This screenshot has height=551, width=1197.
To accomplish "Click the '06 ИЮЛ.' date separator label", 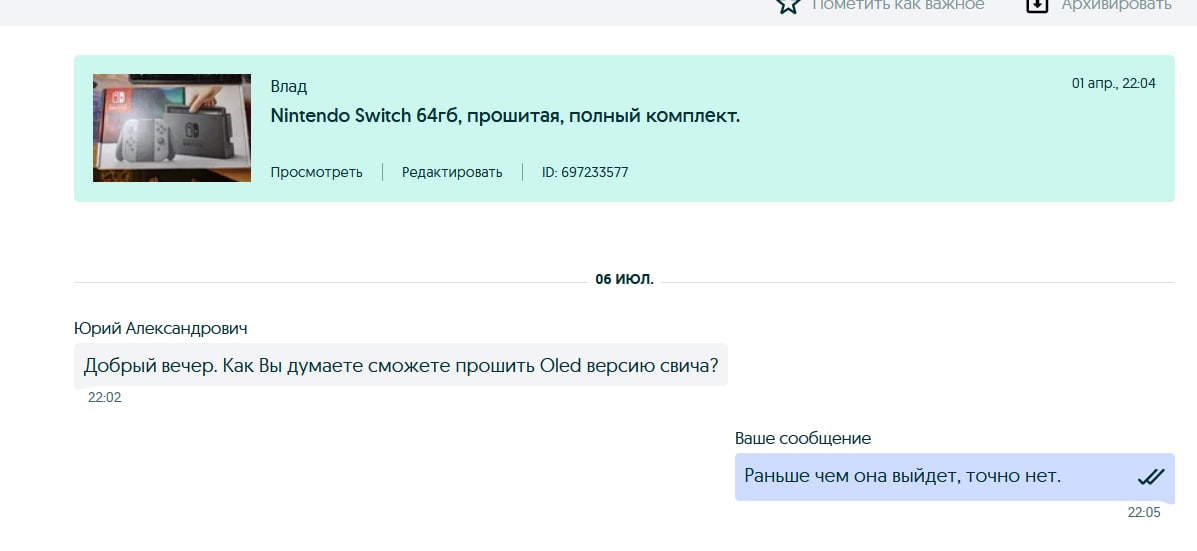I will coord(624,280).
